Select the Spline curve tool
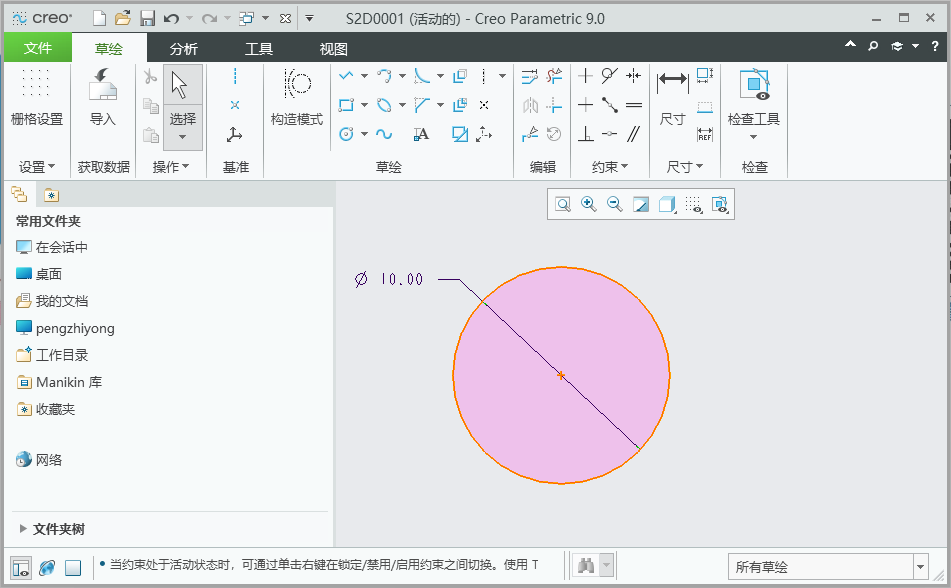951x588 pixels. [x=384, y=134]
